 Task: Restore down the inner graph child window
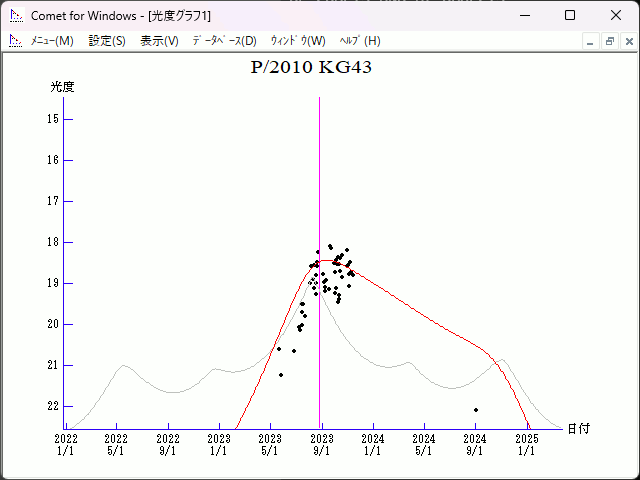609,41
